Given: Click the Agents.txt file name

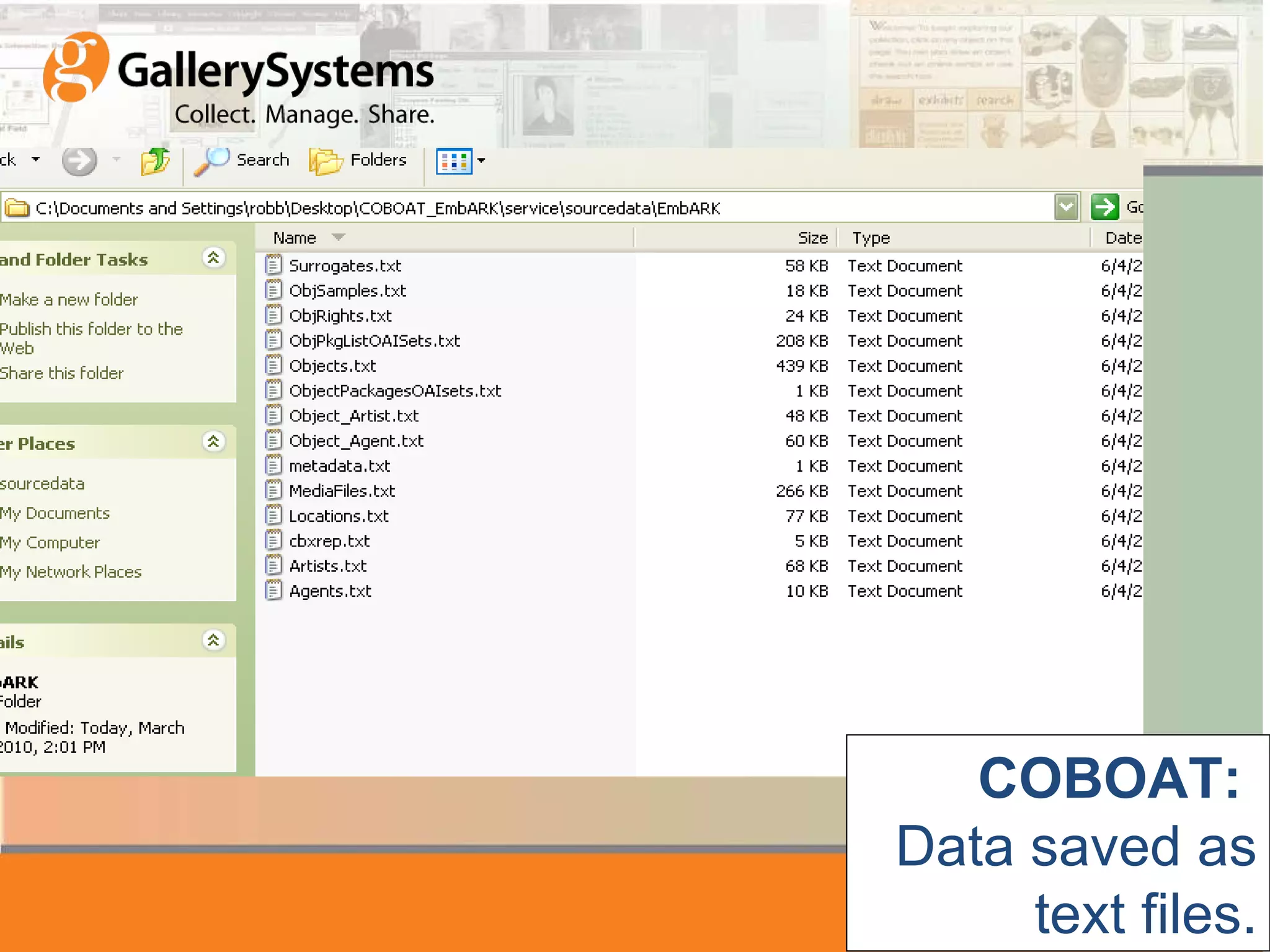Looking at the screenshot, I should click(x=331, y=591).
